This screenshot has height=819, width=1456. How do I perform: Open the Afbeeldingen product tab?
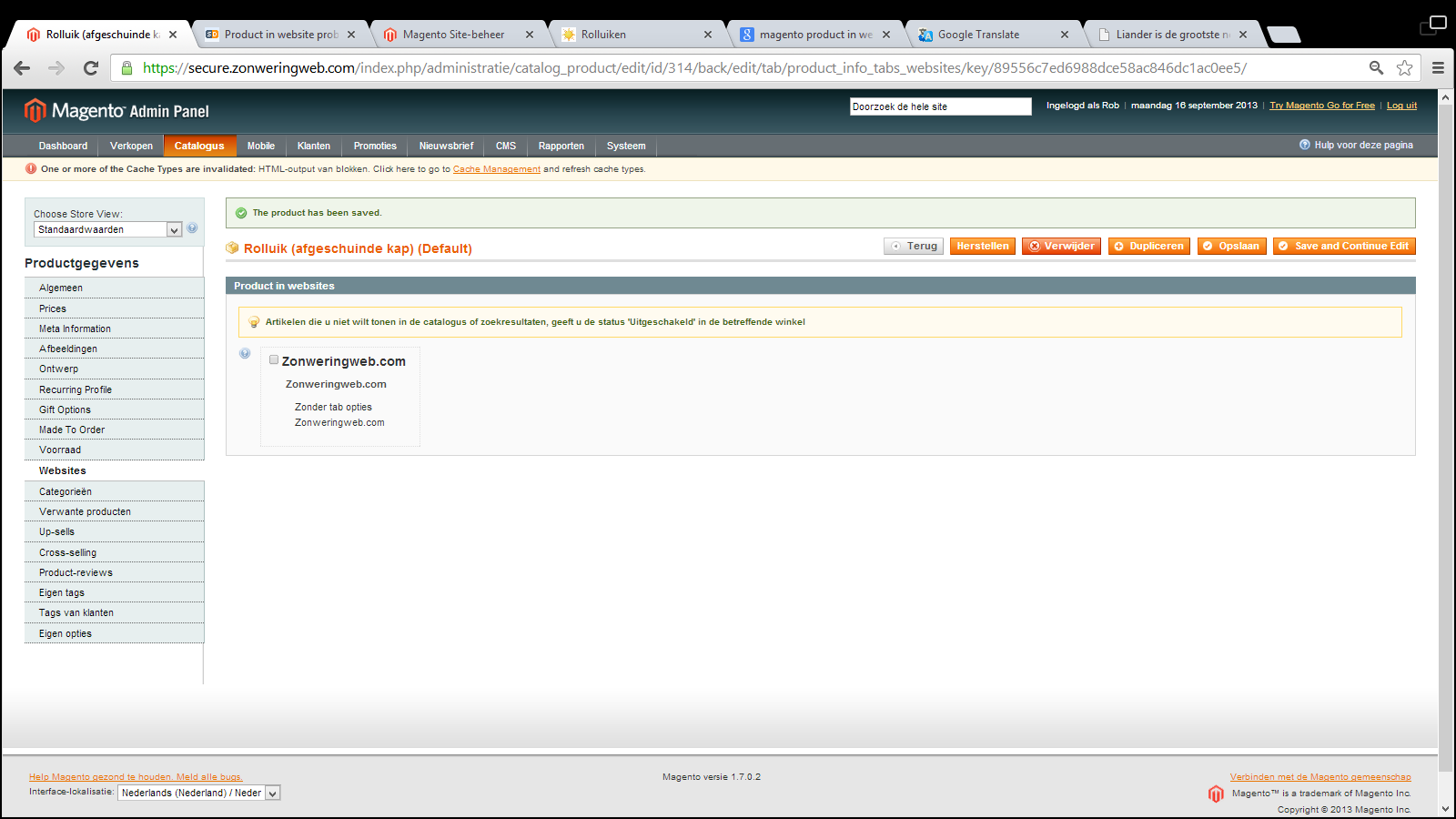(115, 349)
